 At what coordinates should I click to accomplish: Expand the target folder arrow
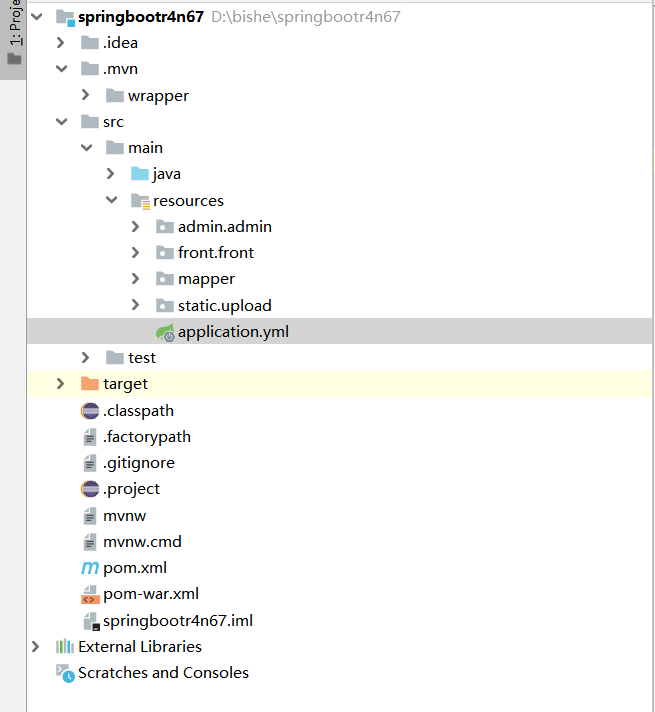[x=61, y=384]
